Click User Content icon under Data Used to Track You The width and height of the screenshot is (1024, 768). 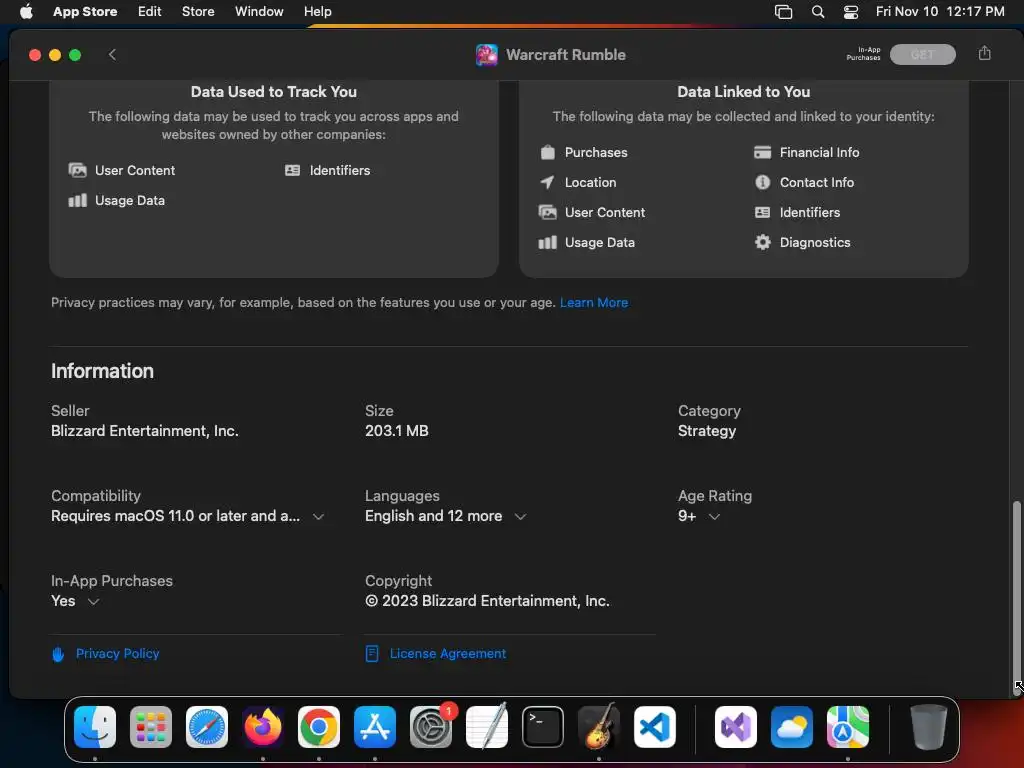pos(78,170)
